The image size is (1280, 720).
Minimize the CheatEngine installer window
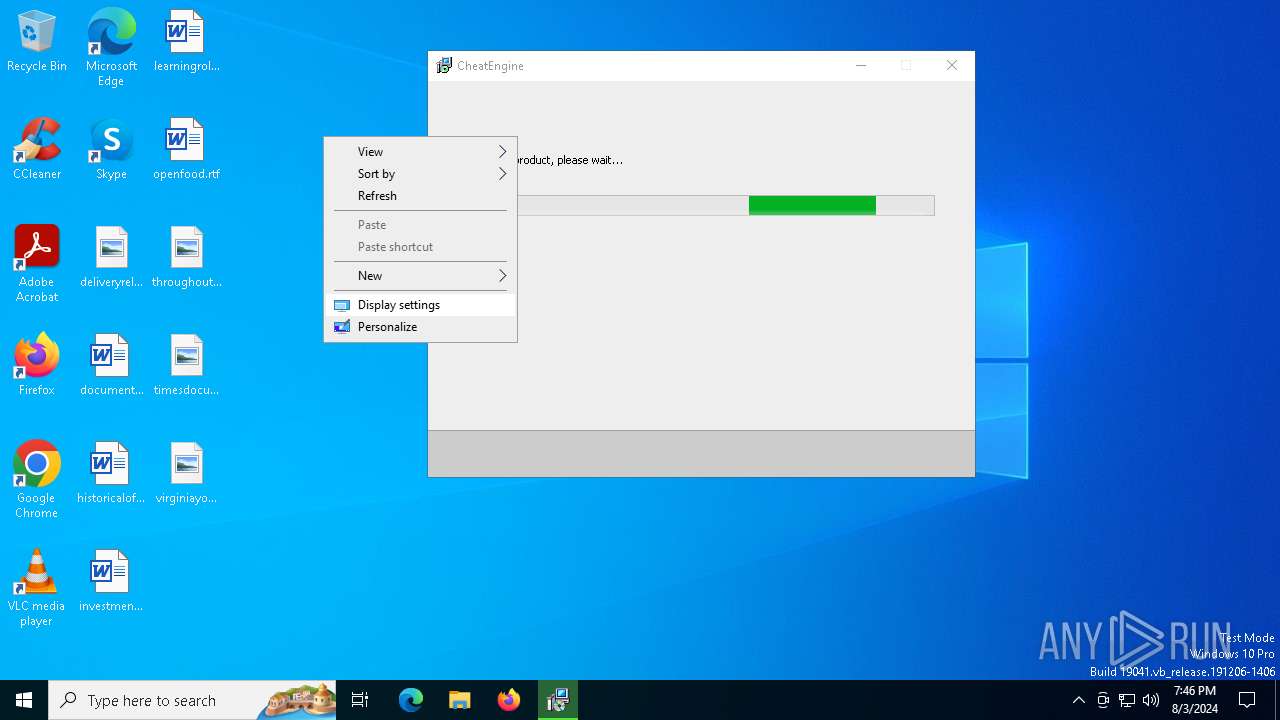tap(861, 66)
